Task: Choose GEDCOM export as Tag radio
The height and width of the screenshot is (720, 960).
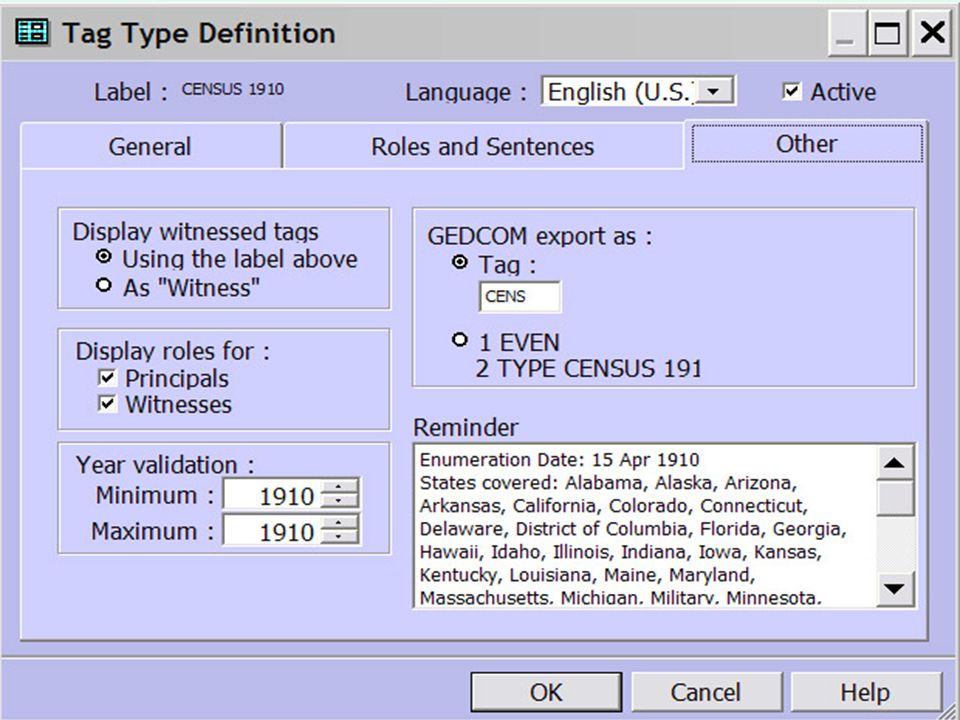Action: [x=459, y=263]
